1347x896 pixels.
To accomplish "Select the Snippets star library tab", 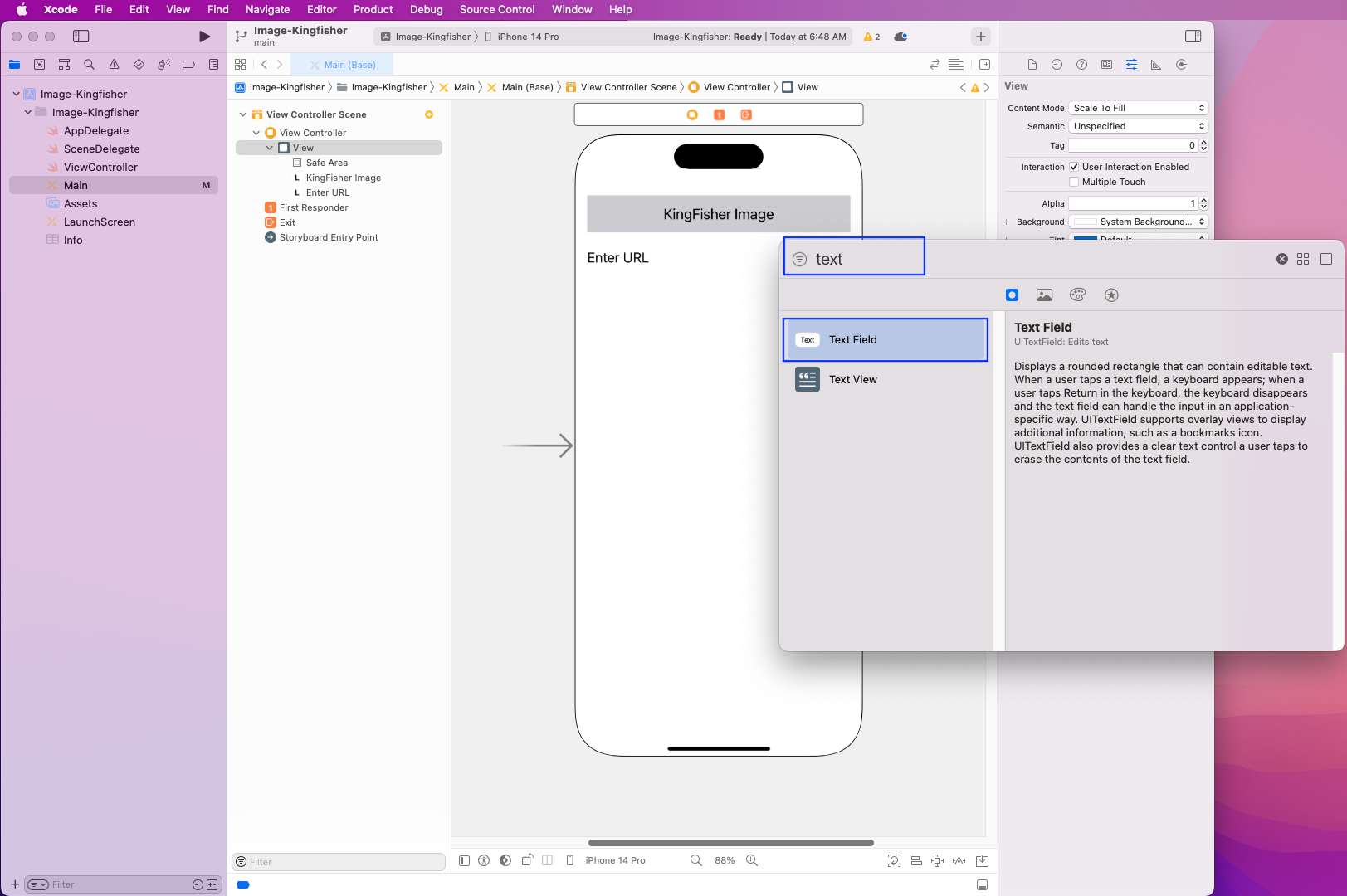I will click(1111, 295).
